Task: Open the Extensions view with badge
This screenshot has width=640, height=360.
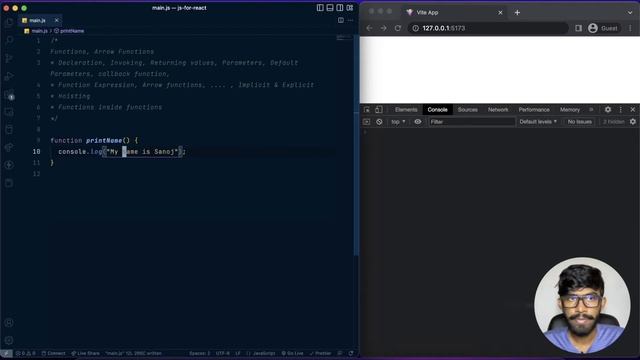Action: click(x=9, y=95)
